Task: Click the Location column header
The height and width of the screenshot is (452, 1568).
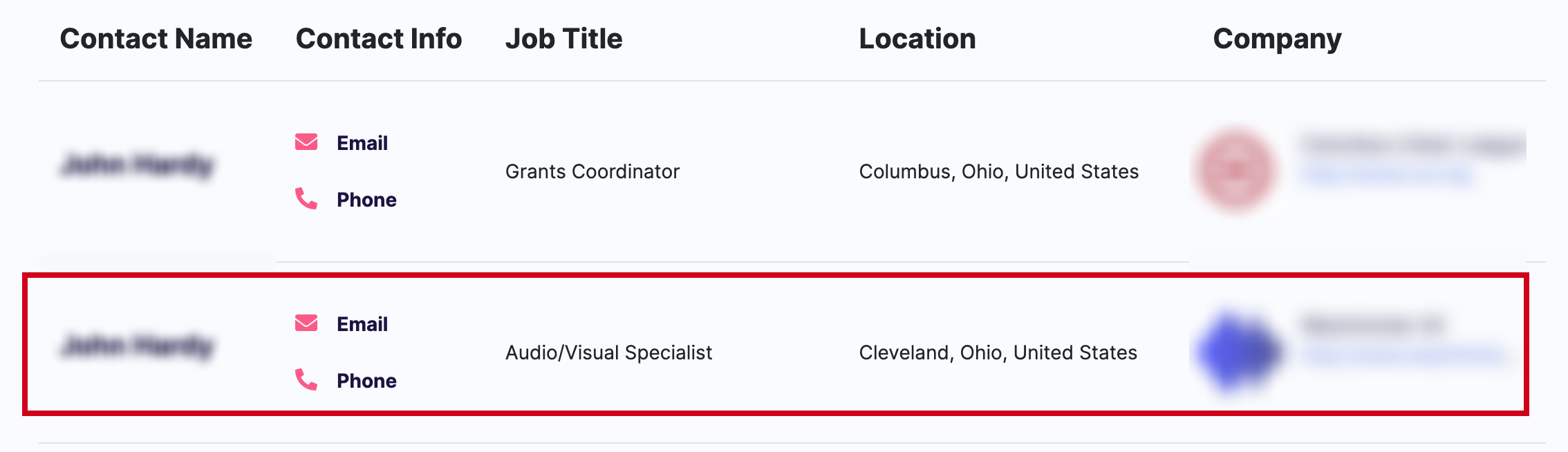Action: [x=917, y=39]
